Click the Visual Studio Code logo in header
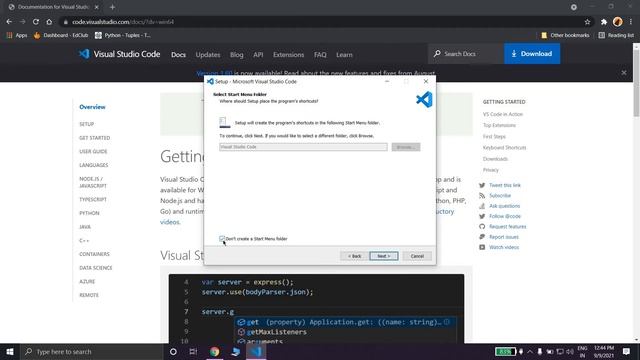The image size is (640, 360). (119, 54)
